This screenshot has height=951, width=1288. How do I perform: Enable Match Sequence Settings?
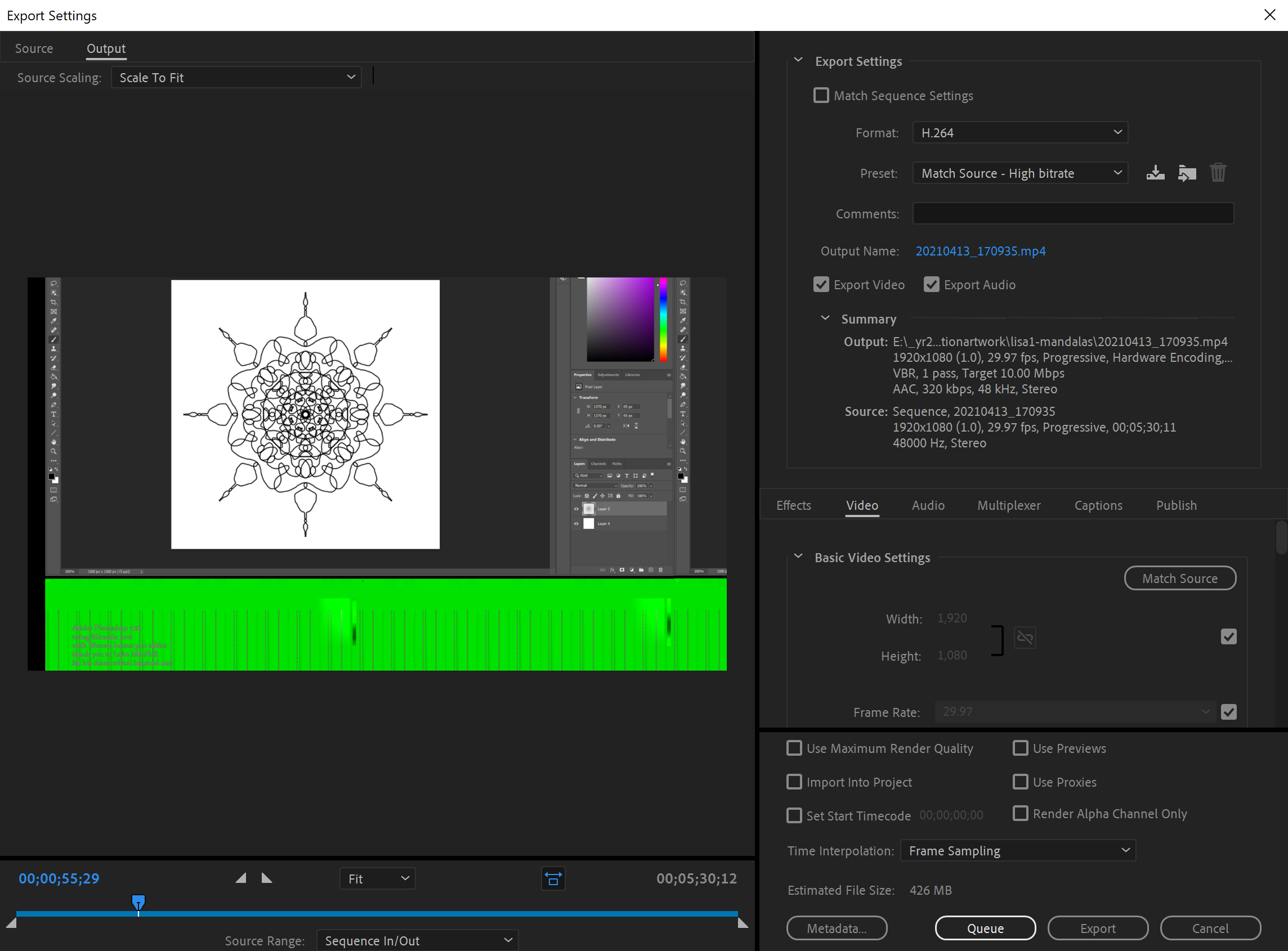[821, 95]
